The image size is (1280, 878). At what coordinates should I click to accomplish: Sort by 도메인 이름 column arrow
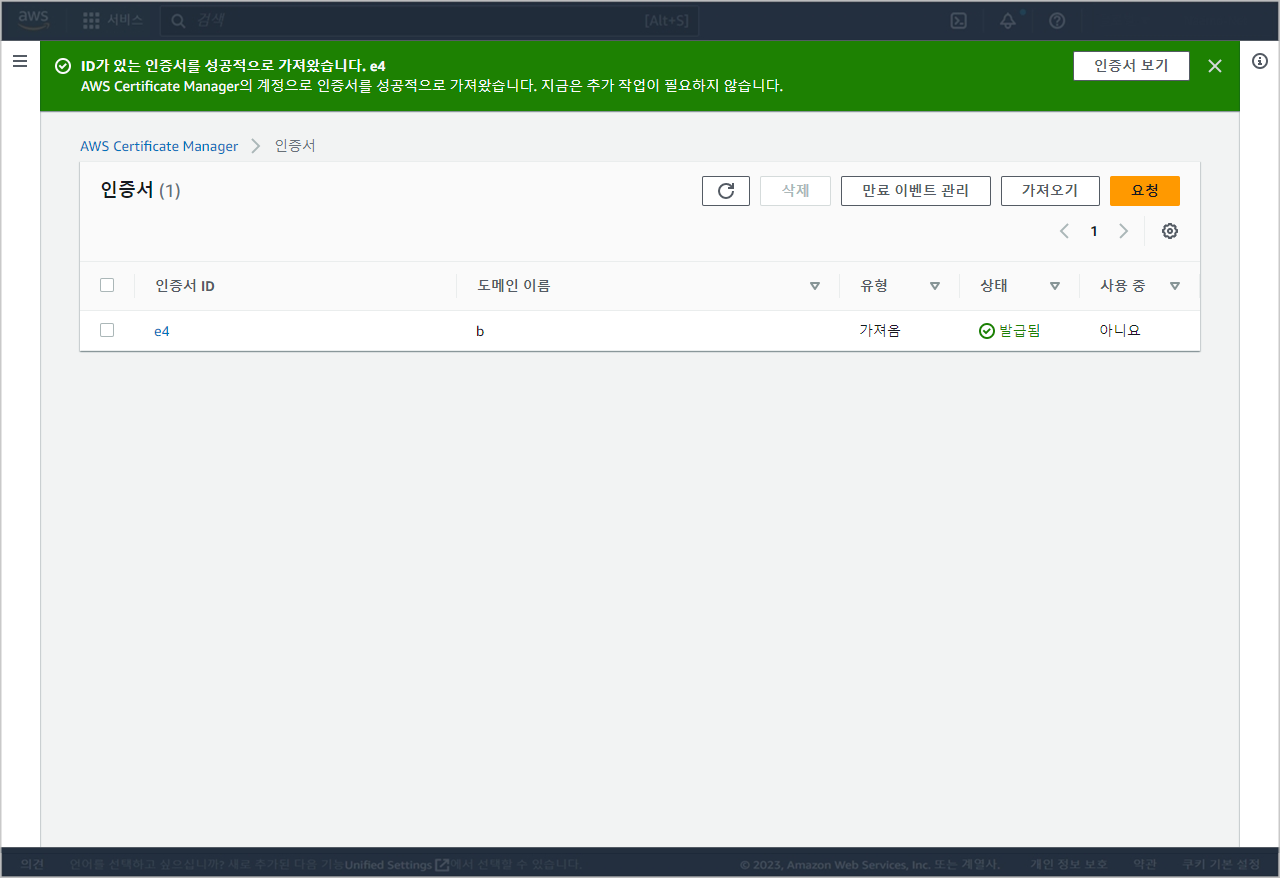815,286
